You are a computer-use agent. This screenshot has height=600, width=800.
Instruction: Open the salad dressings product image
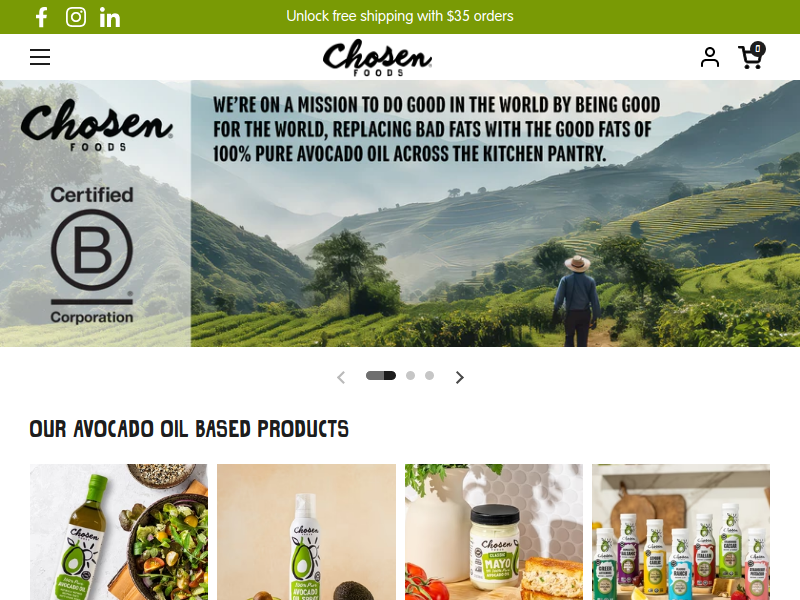coord(681,532)
